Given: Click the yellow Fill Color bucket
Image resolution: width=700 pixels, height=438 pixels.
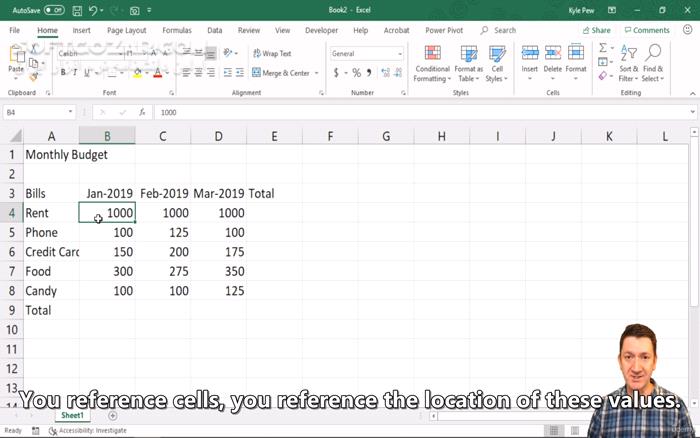Looking at the screenshot, I should click(137, 72).
